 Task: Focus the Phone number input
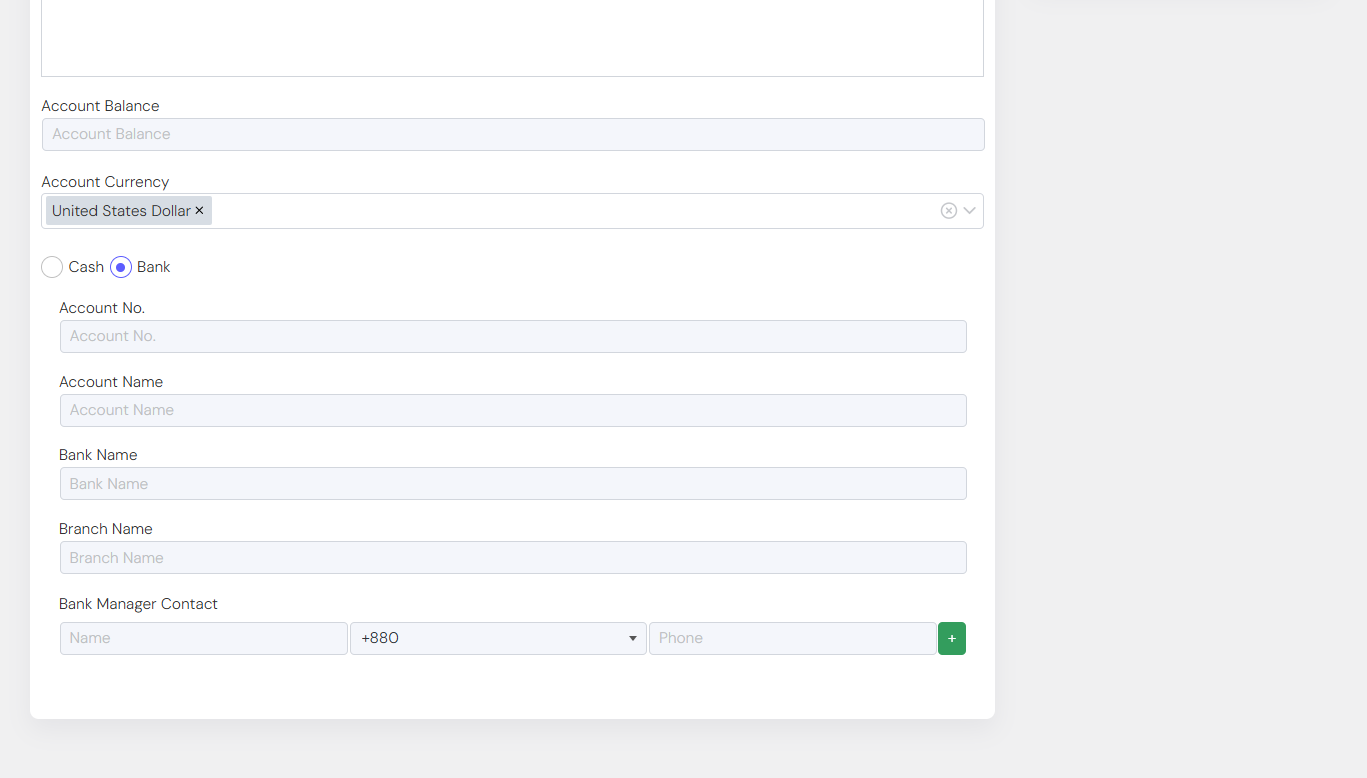(792, 638)
